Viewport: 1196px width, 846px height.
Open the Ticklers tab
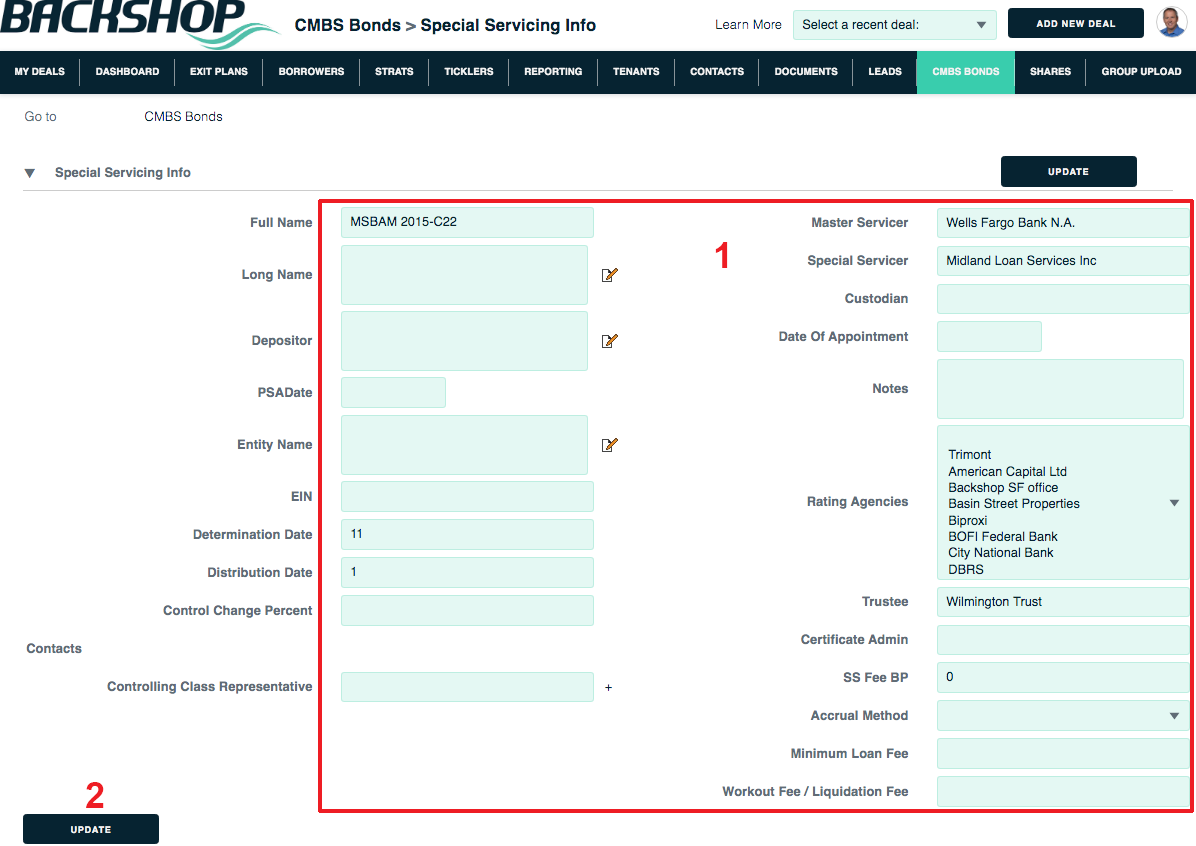tap(469, 72)
